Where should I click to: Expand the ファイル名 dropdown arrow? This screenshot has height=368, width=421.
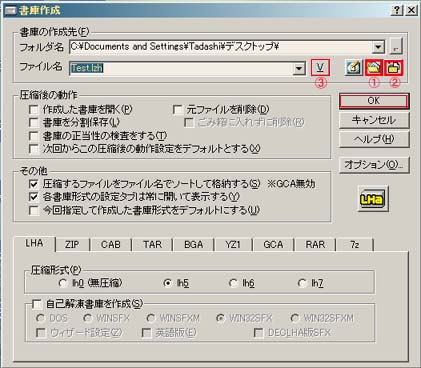tap(299, 68)
